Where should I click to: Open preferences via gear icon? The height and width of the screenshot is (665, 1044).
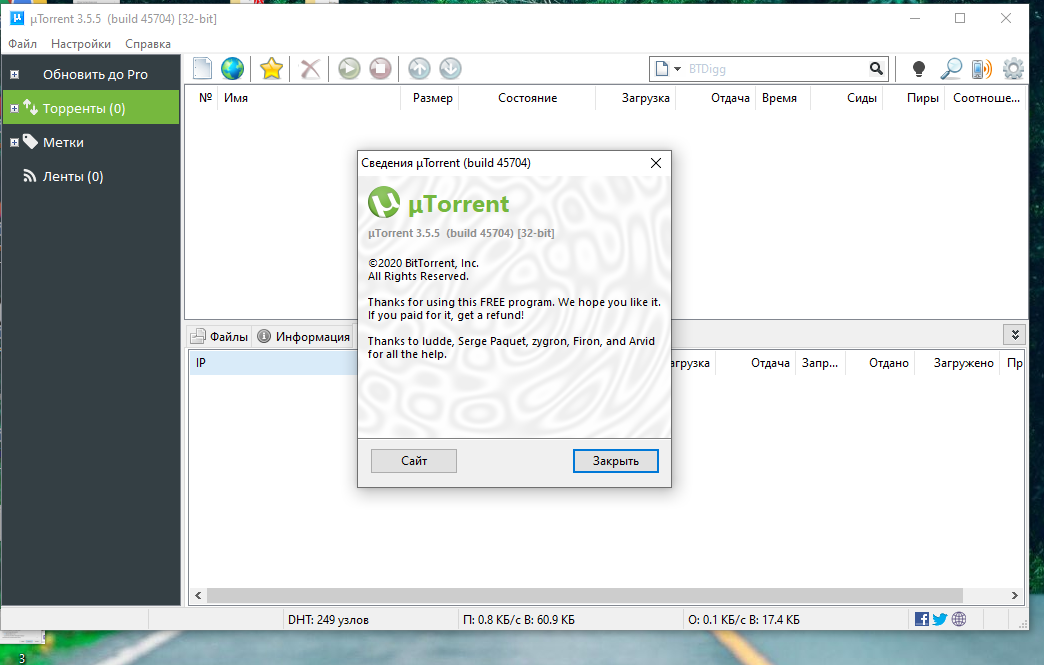(x=1013, y=68)
